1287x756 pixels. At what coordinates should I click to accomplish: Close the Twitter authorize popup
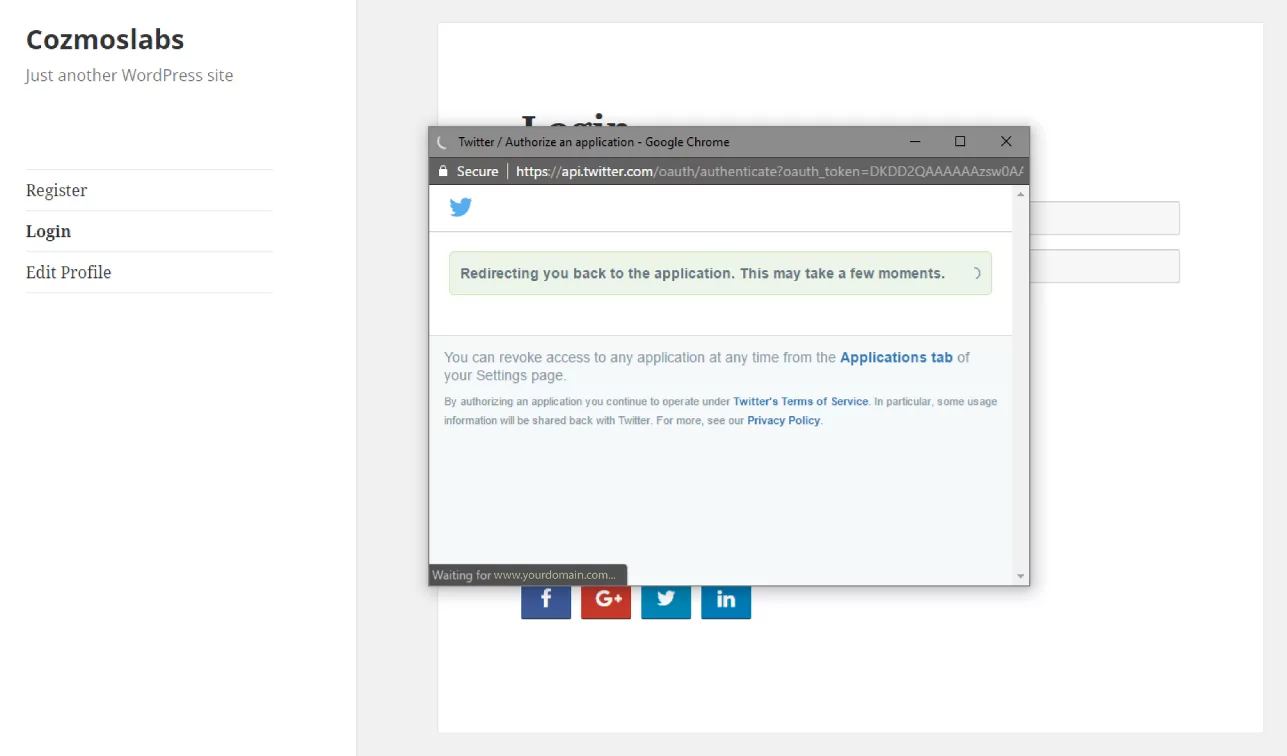click(x=1006, y=142)
